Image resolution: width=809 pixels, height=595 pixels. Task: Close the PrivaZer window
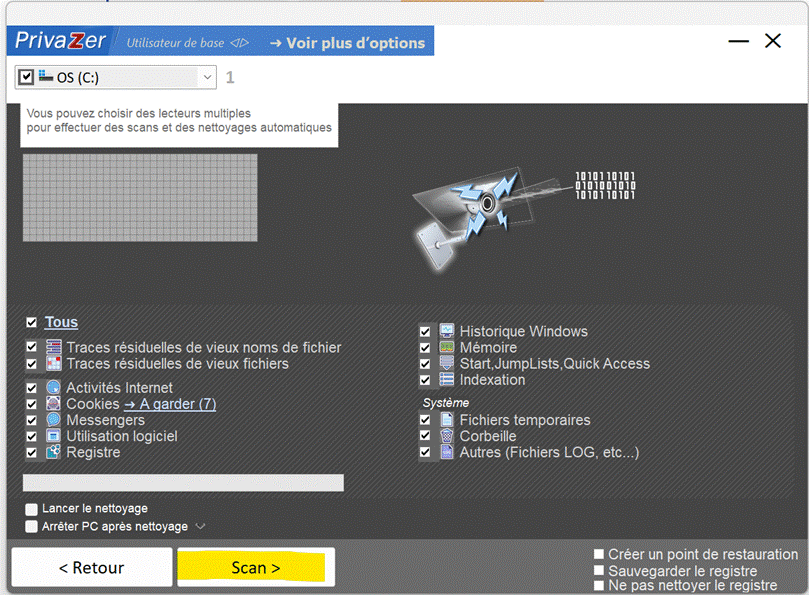773,41
